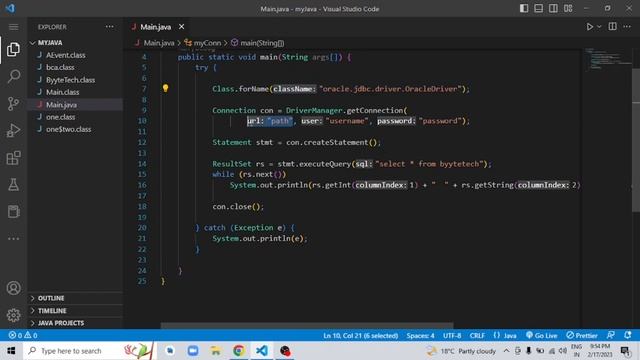Close the Main.java tab
640x360 pixels.
tap(182, 27)
